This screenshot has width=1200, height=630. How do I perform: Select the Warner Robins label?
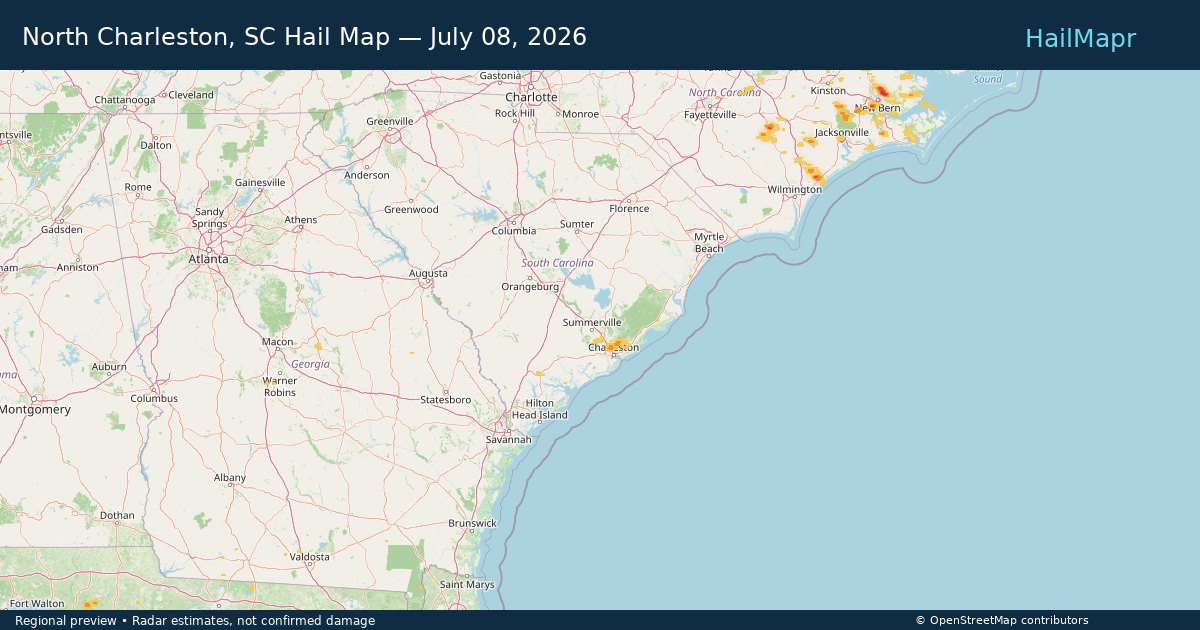[x=280, y=387]
